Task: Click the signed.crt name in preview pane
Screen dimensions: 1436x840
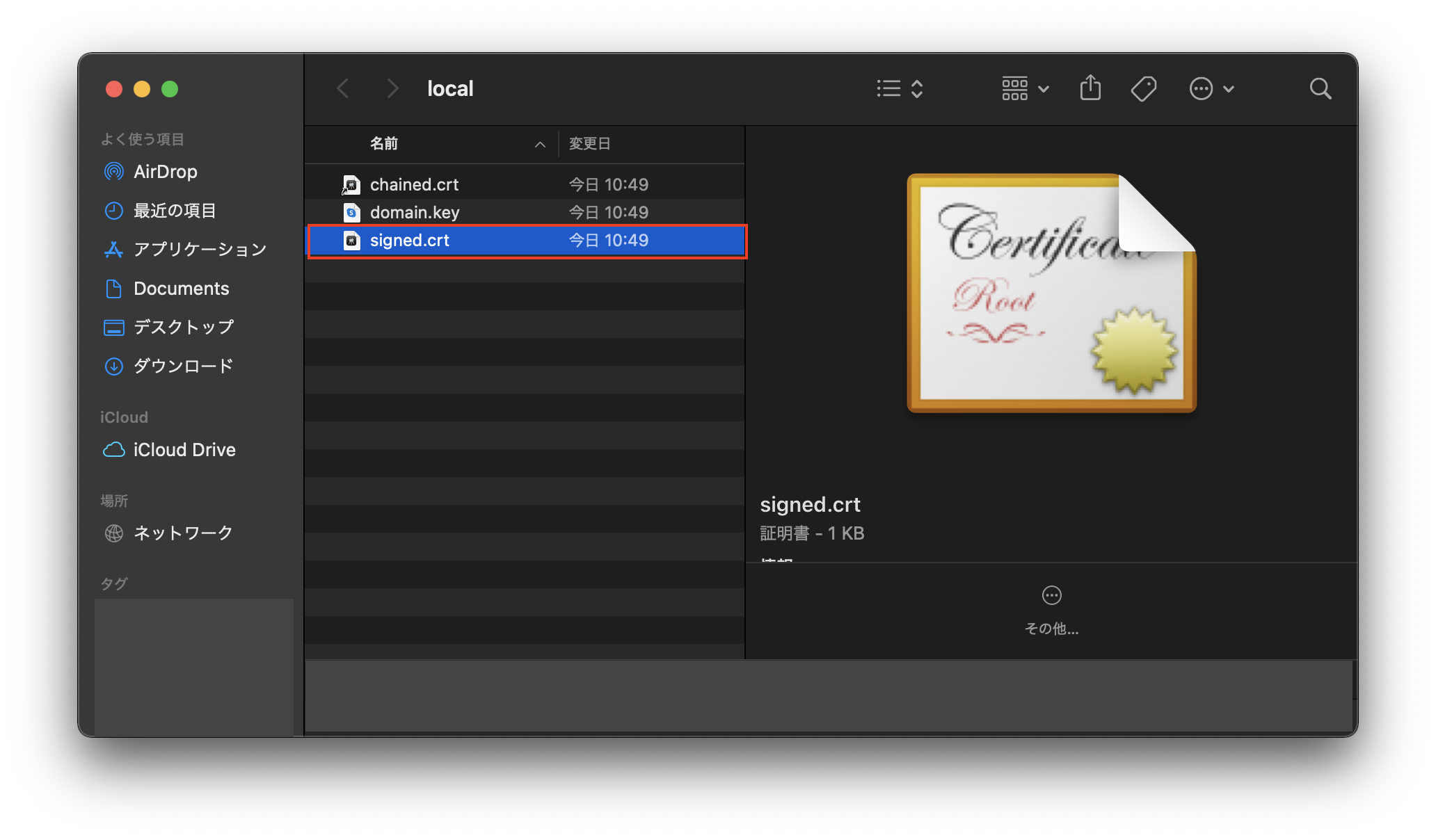Action: coord(810,504)
